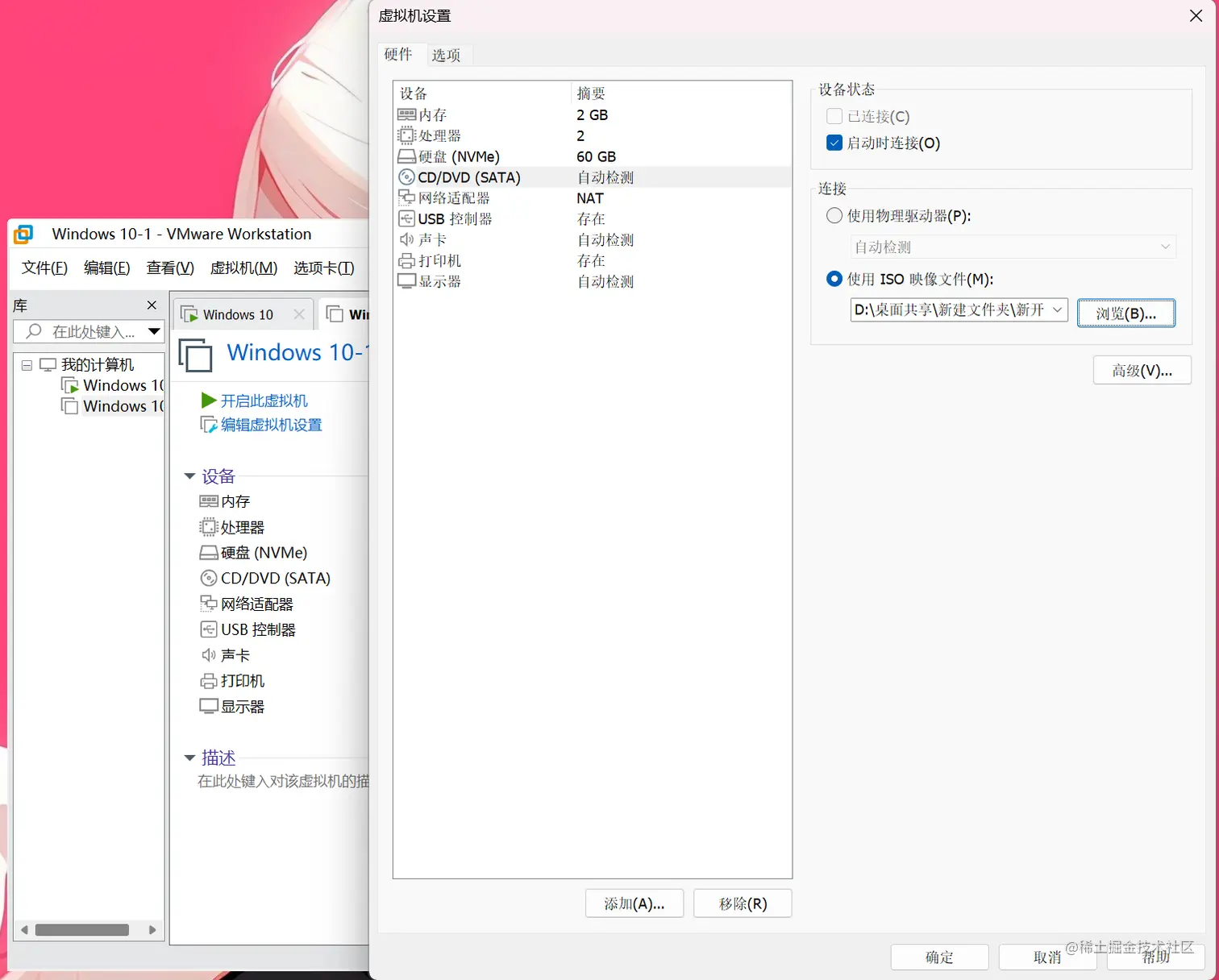Collapse 我的计算机 tree node

pyautogui.click(x=27, y=365)
